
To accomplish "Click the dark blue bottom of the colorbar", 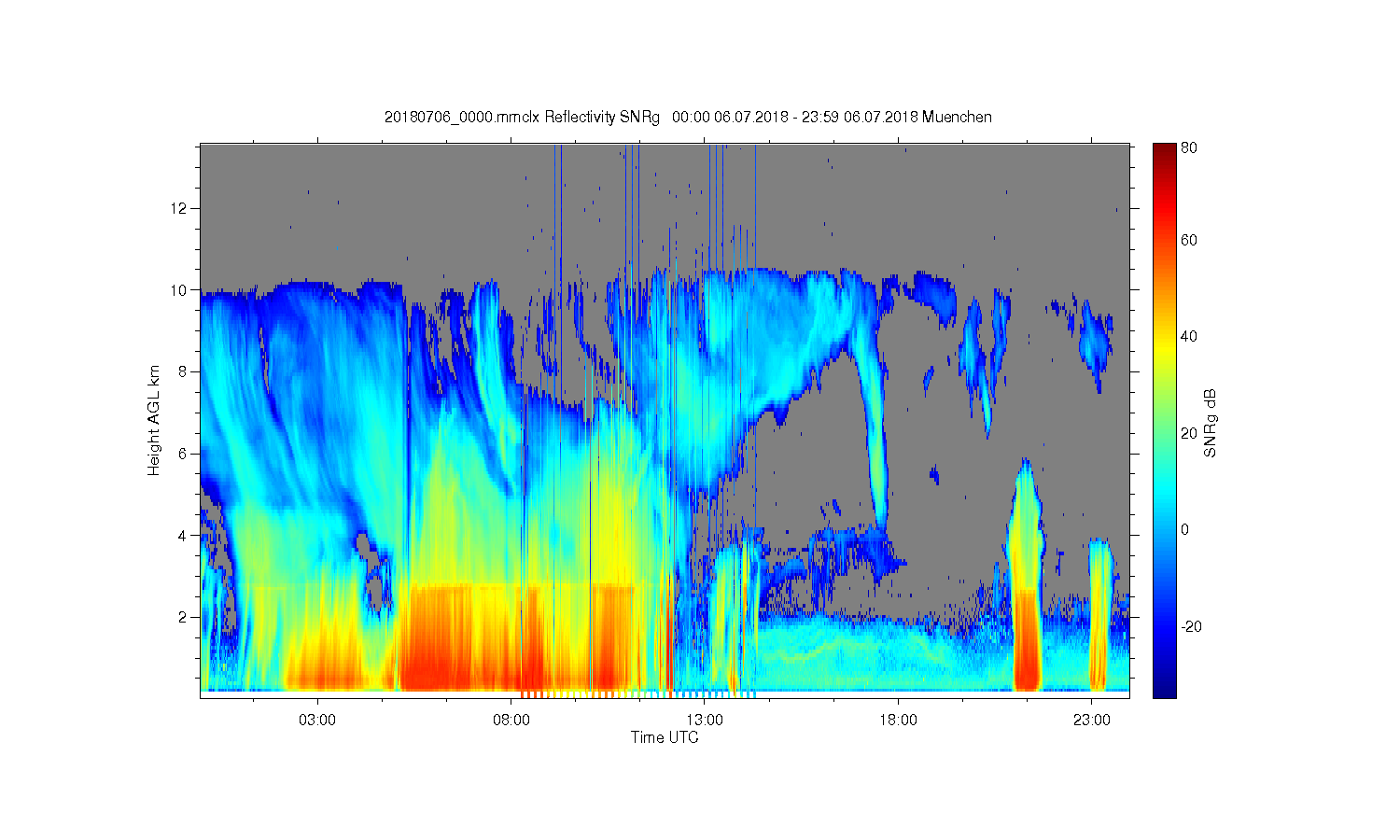I will pyautogui.click(x=1164, y=686).
